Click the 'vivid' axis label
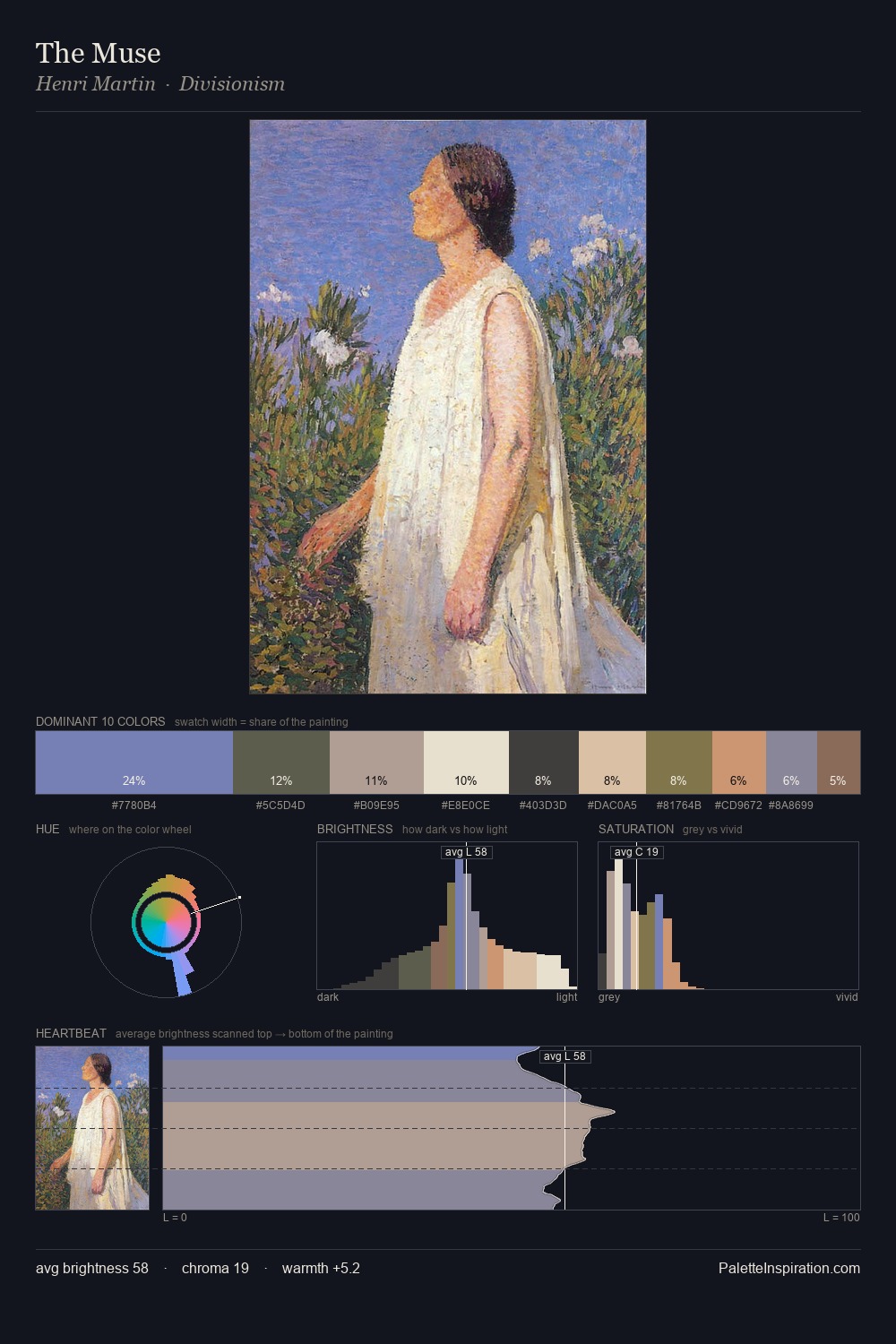 click(847, 997)
